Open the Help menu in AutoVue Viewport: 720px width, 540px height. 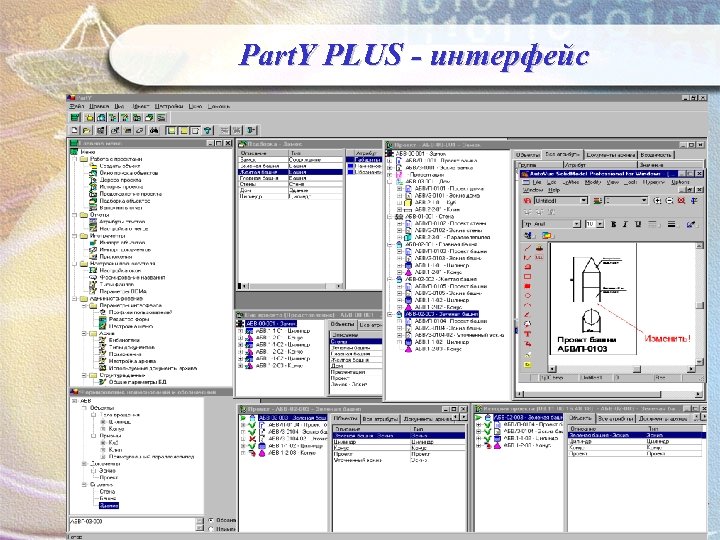click(x=554, y=190)
